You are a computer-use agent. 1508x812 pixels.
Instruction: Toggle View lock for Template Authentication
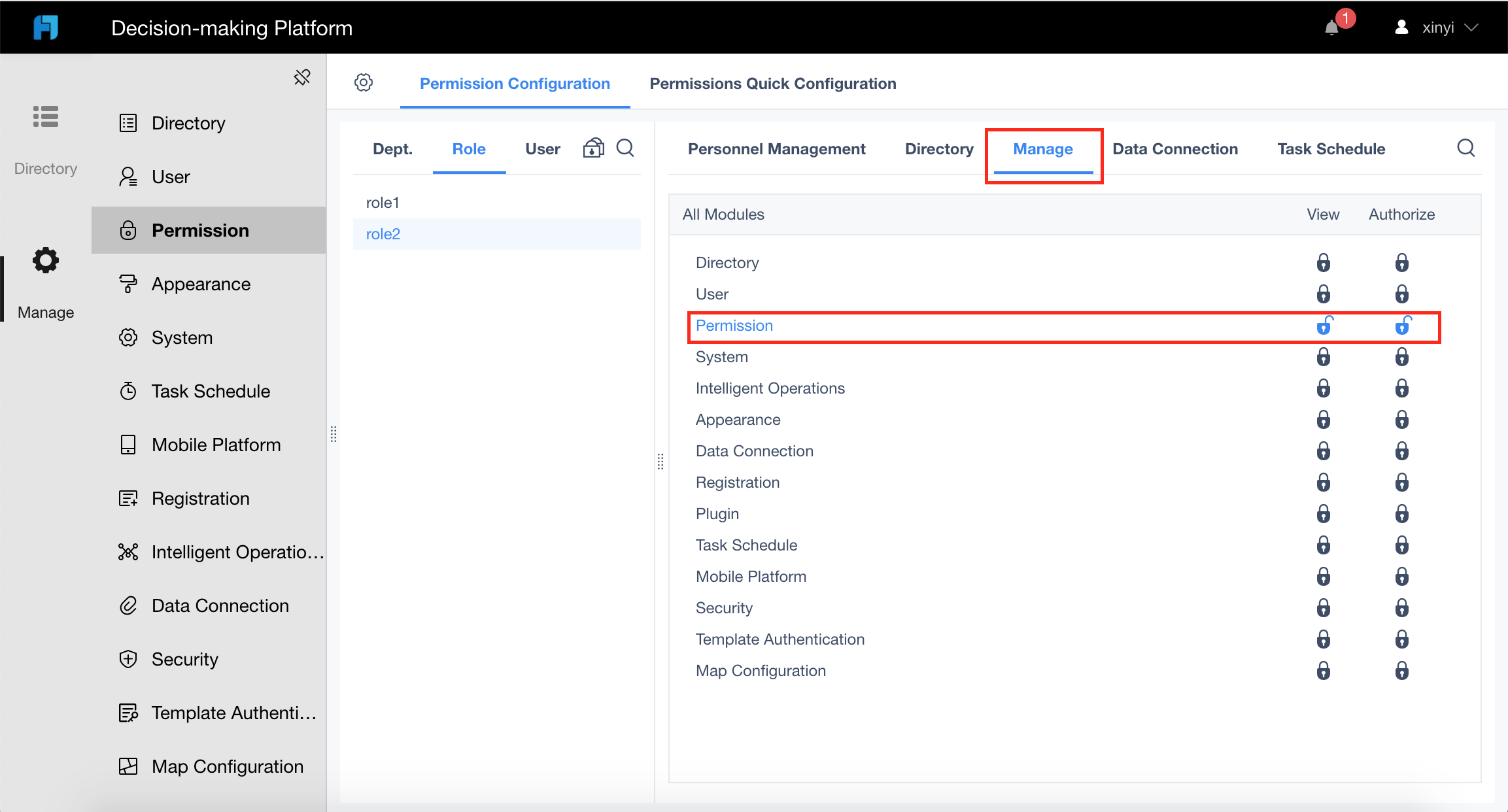coord(1324,639)
